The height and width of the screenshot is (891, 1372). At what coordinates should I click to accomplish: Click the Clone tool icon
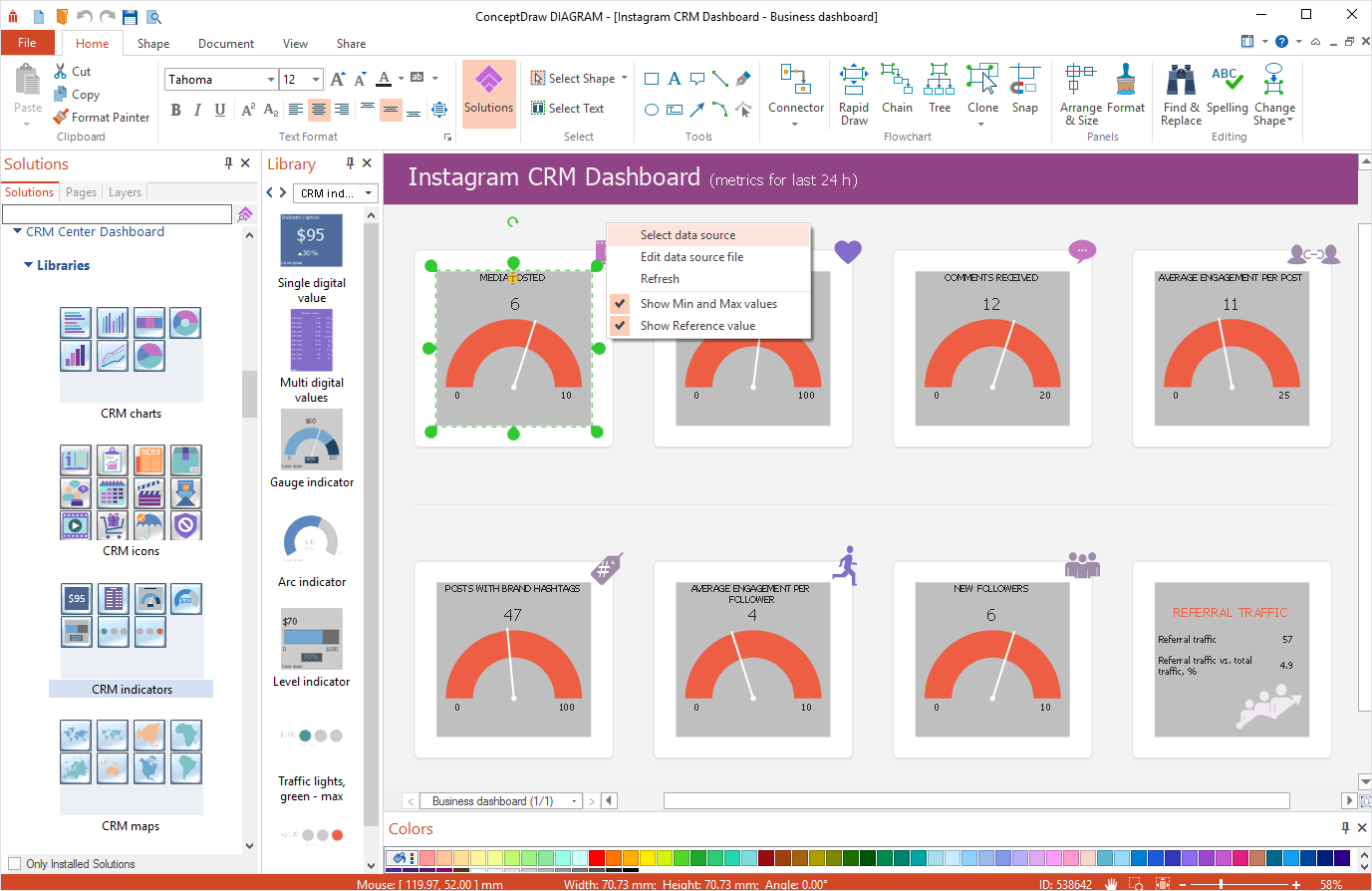[x=982, y=79]
